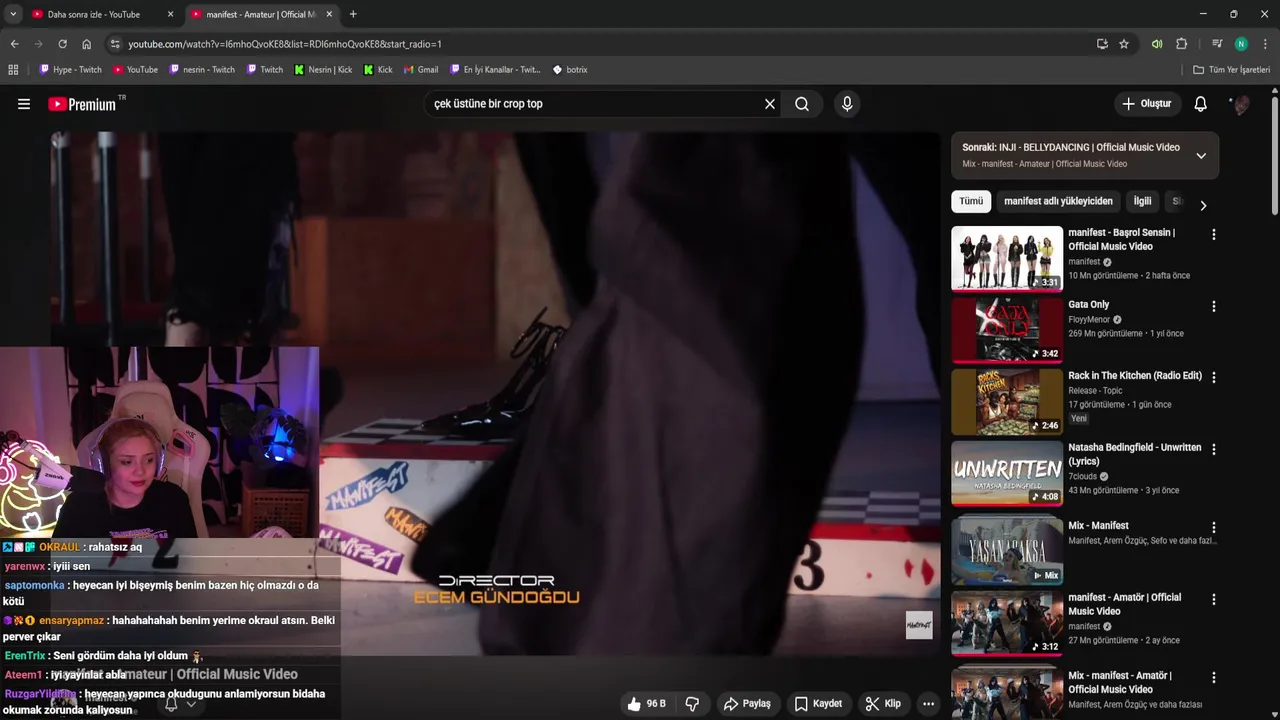
Task: Click the Kaydet save button
Action: point(818,704)
